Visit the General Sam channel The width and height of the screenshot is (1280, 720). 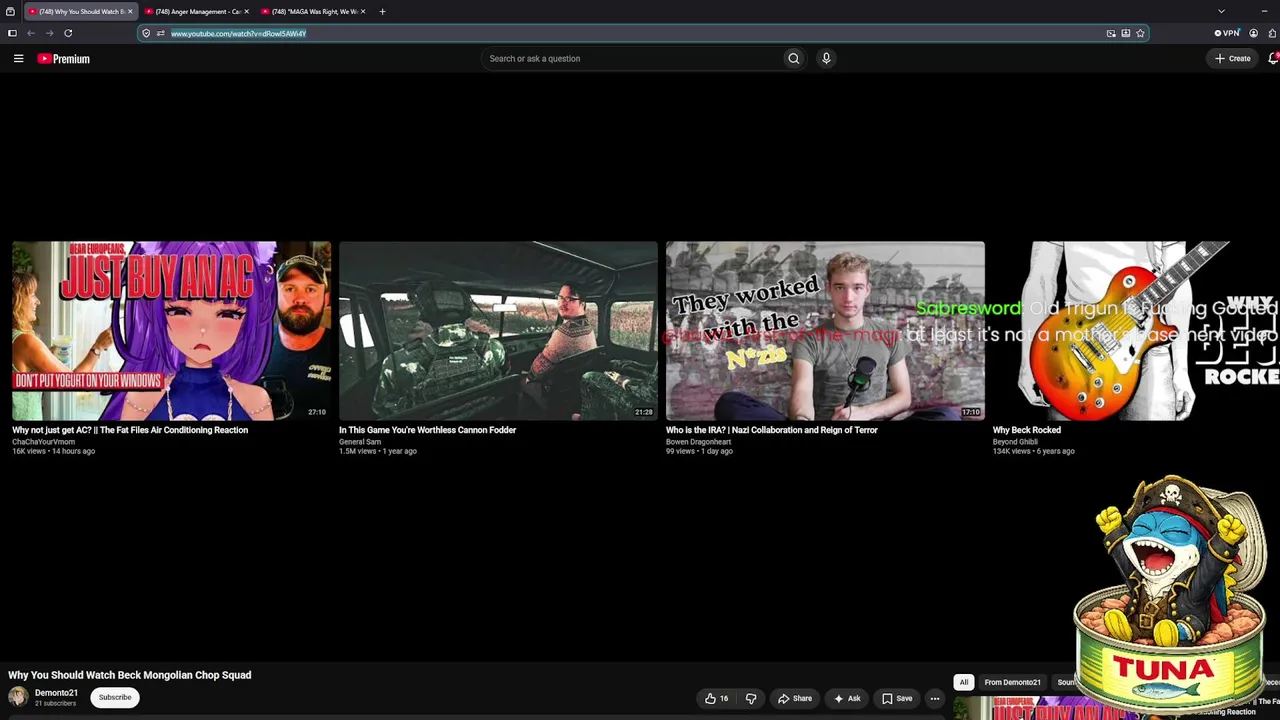click(x=360, y=442)
